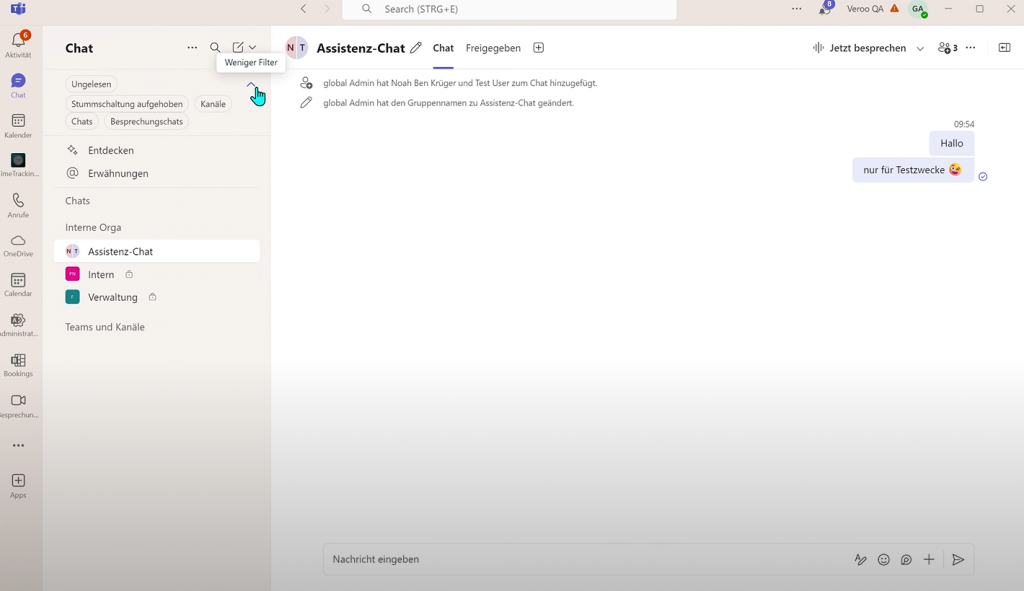The image size is (1024, 591).
Task: Toggle the Kanäle filter chip
Action: click(x=213, y=104)
